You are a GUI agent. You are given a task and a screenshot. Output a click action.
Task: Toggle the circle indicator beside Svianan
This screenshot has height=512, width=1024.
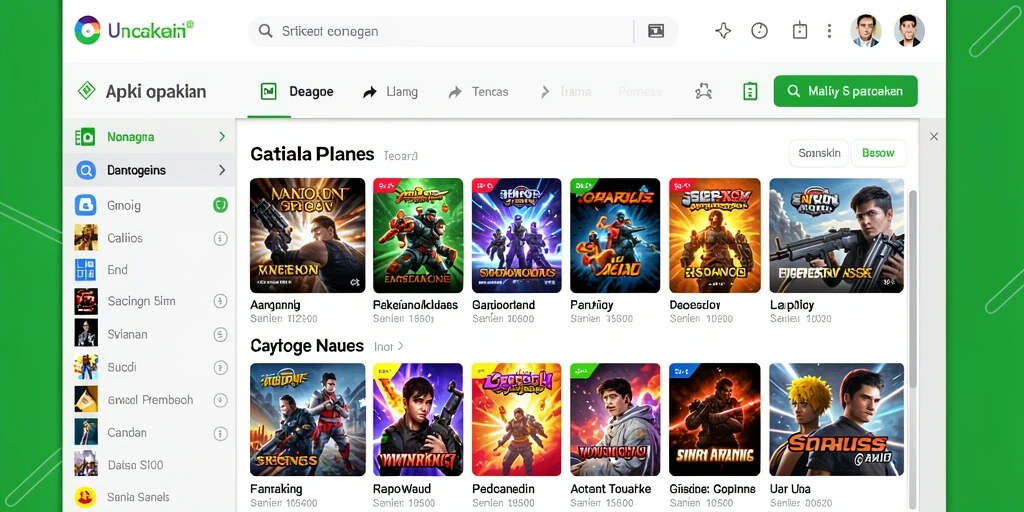[x=220, y=334]
